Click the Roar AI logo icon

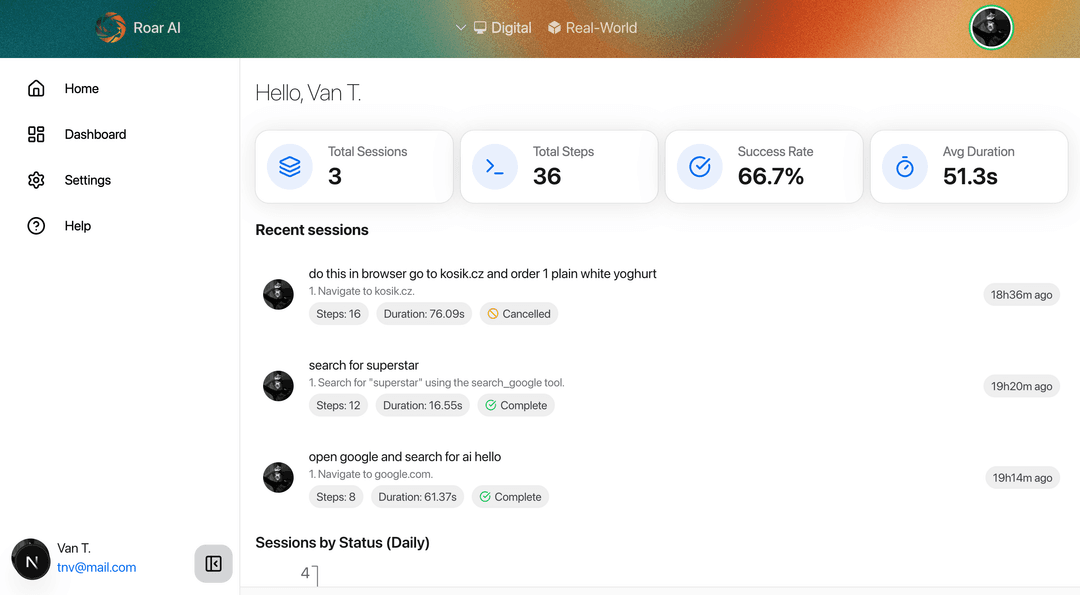point(110,28)
